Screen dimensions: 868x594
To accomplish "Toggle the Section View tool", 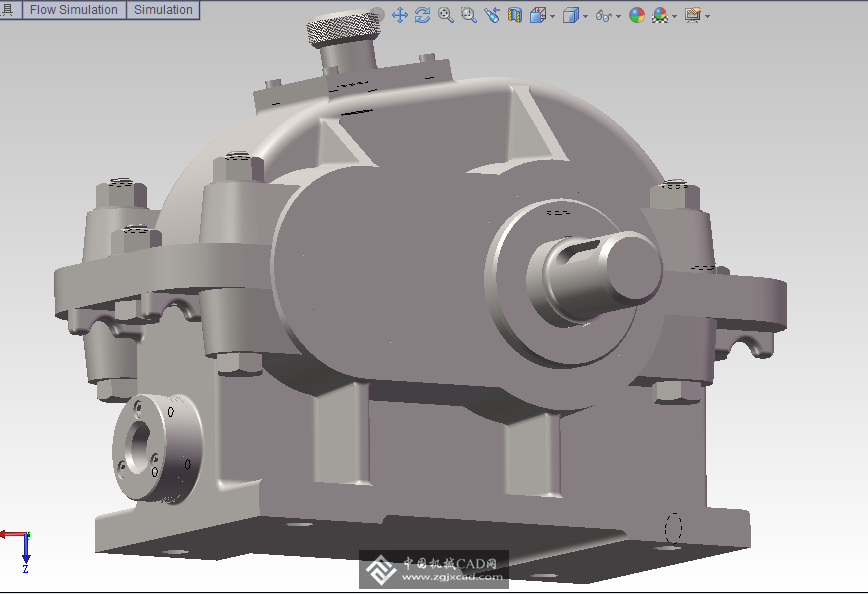I will coord(515,15).
